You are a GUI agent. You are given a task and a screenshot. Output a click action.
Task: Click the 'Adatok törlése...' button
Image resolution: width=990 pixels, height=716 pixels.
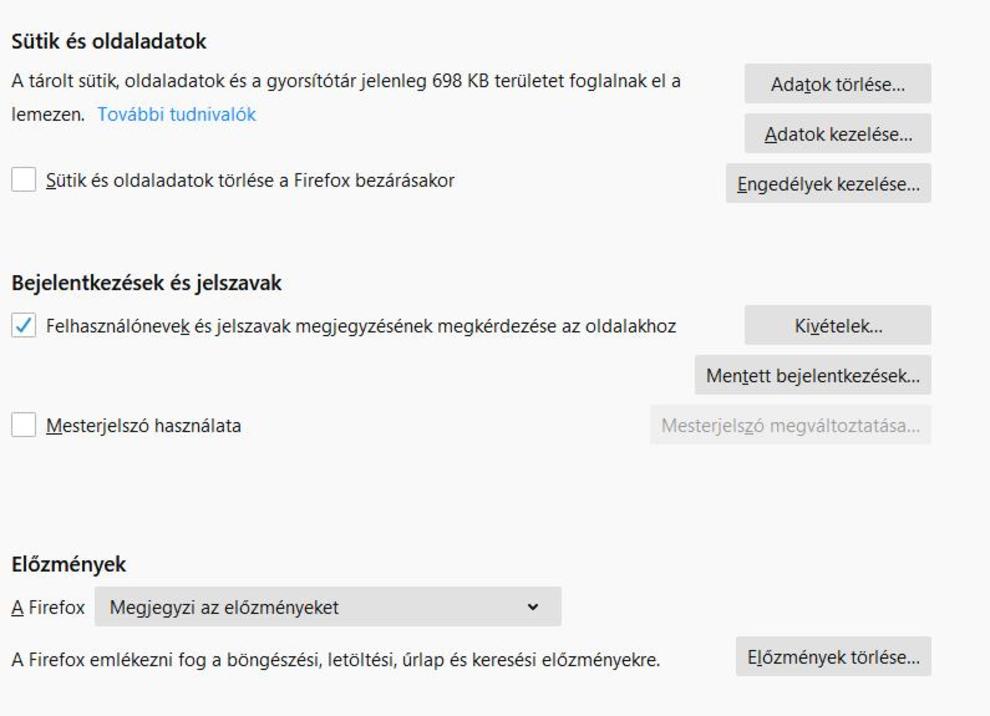coord(837,85)
